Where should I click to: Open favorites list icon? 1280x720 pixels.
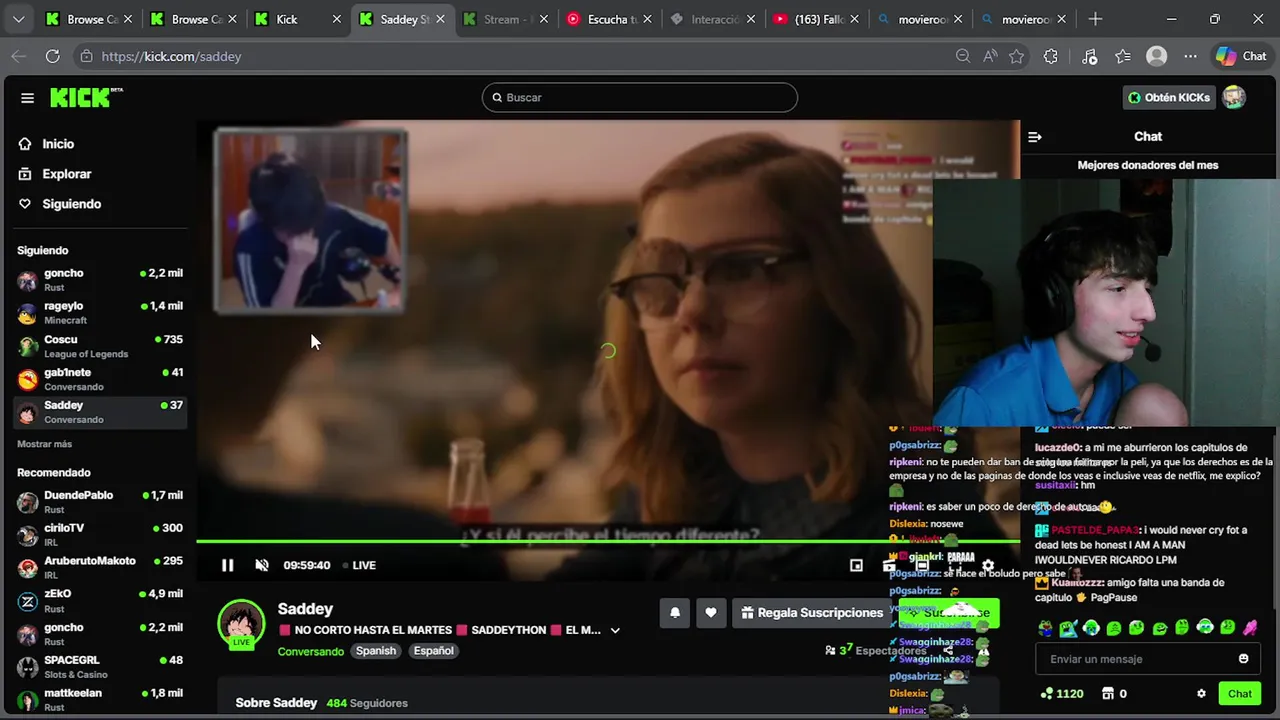pyautogui.click(x=1123, y=57)
